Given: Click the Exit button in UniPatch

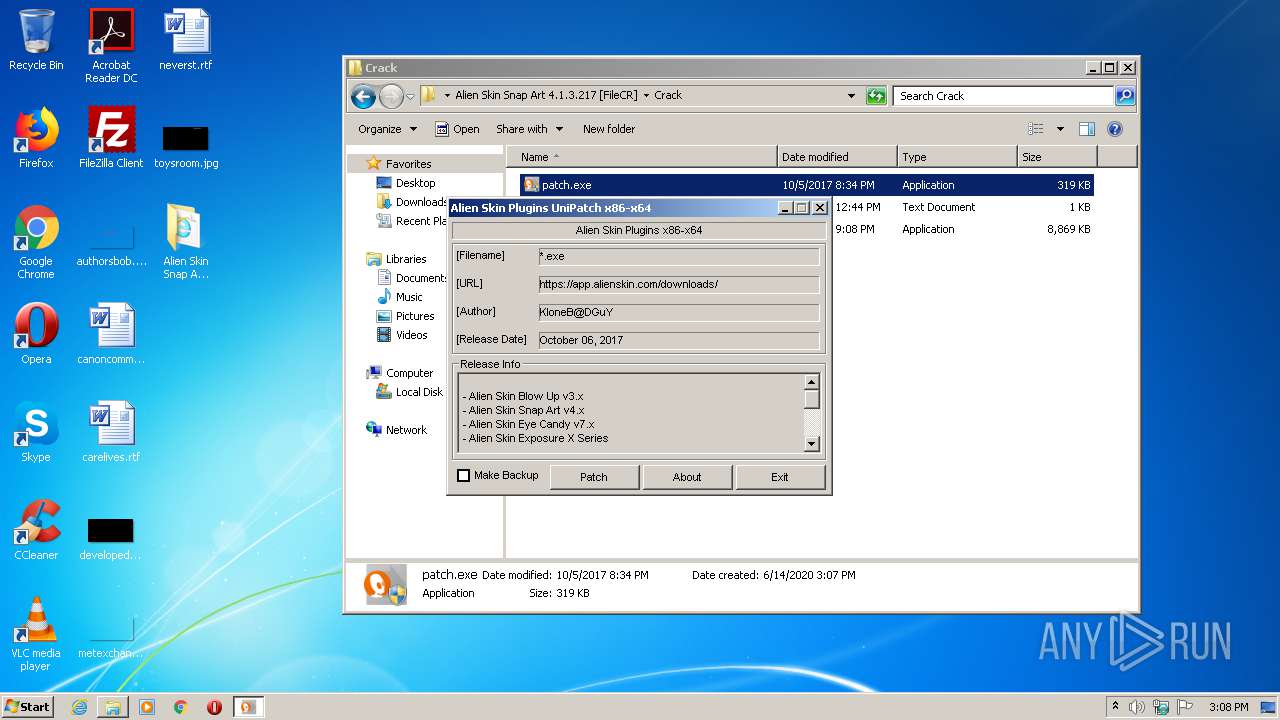Looking at the screenshot, I should click(x=780, y=477).
